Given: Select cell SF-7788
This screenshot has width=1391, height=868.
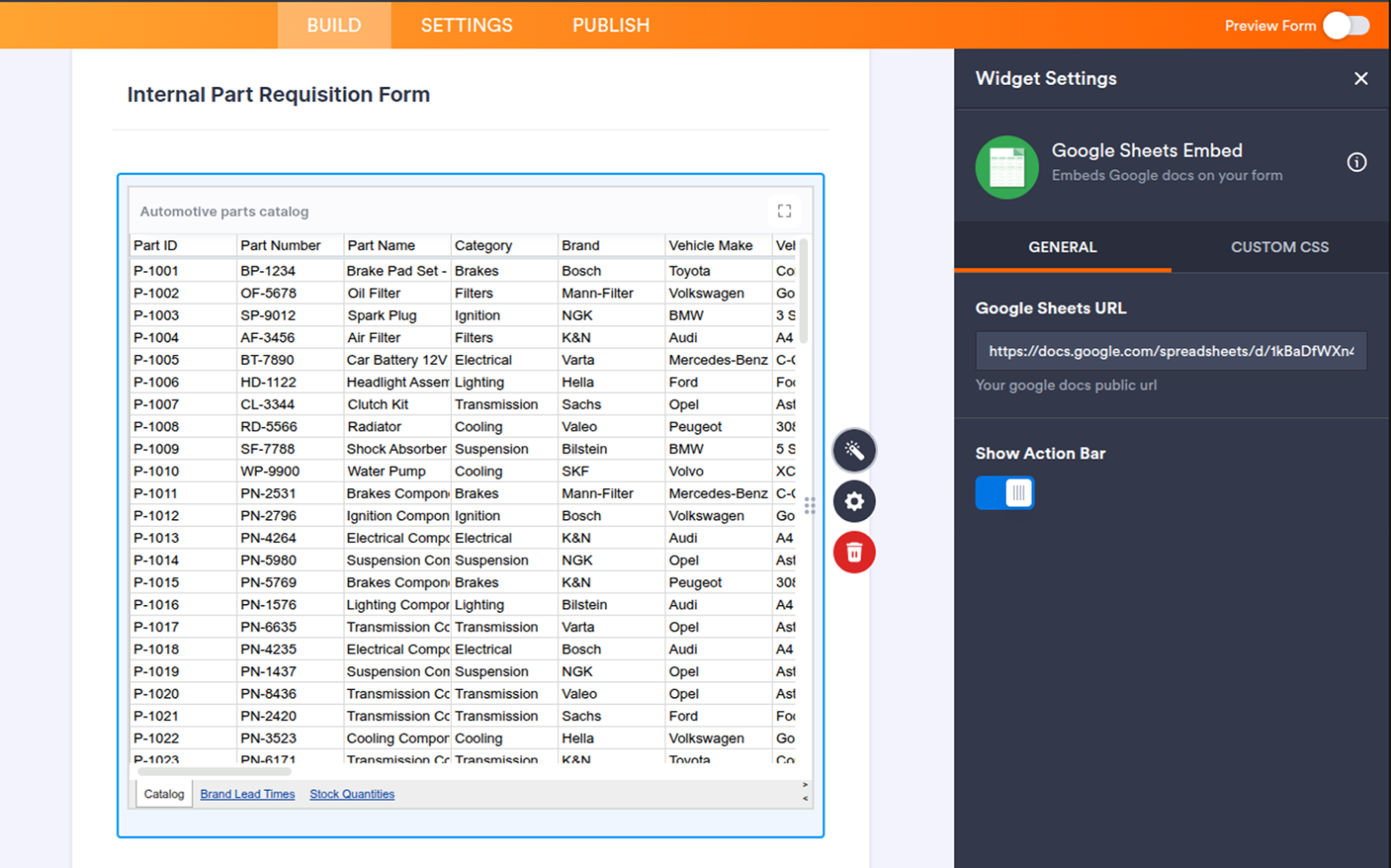Looking at the screenshot, I should coord(290,449).
